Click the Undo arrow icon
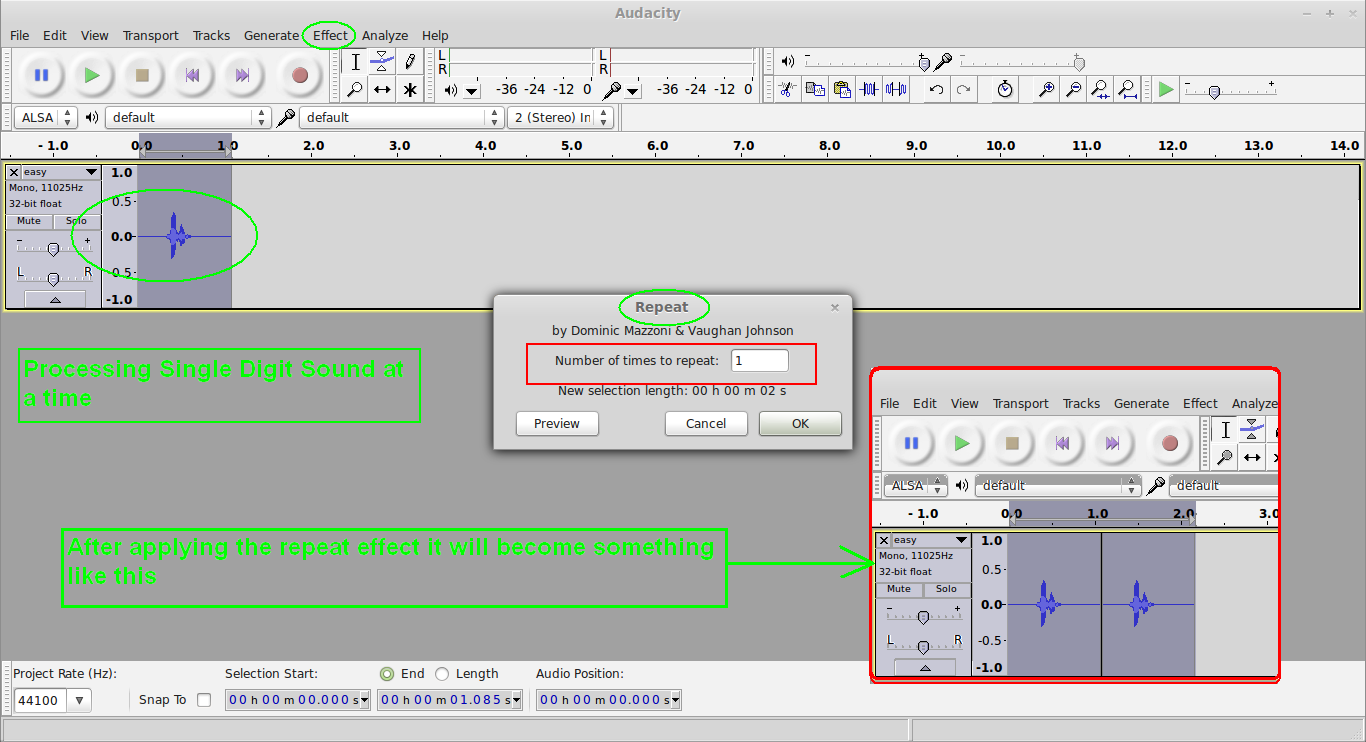The width and height of the screenshot is (1366, 742). [936, 89]
